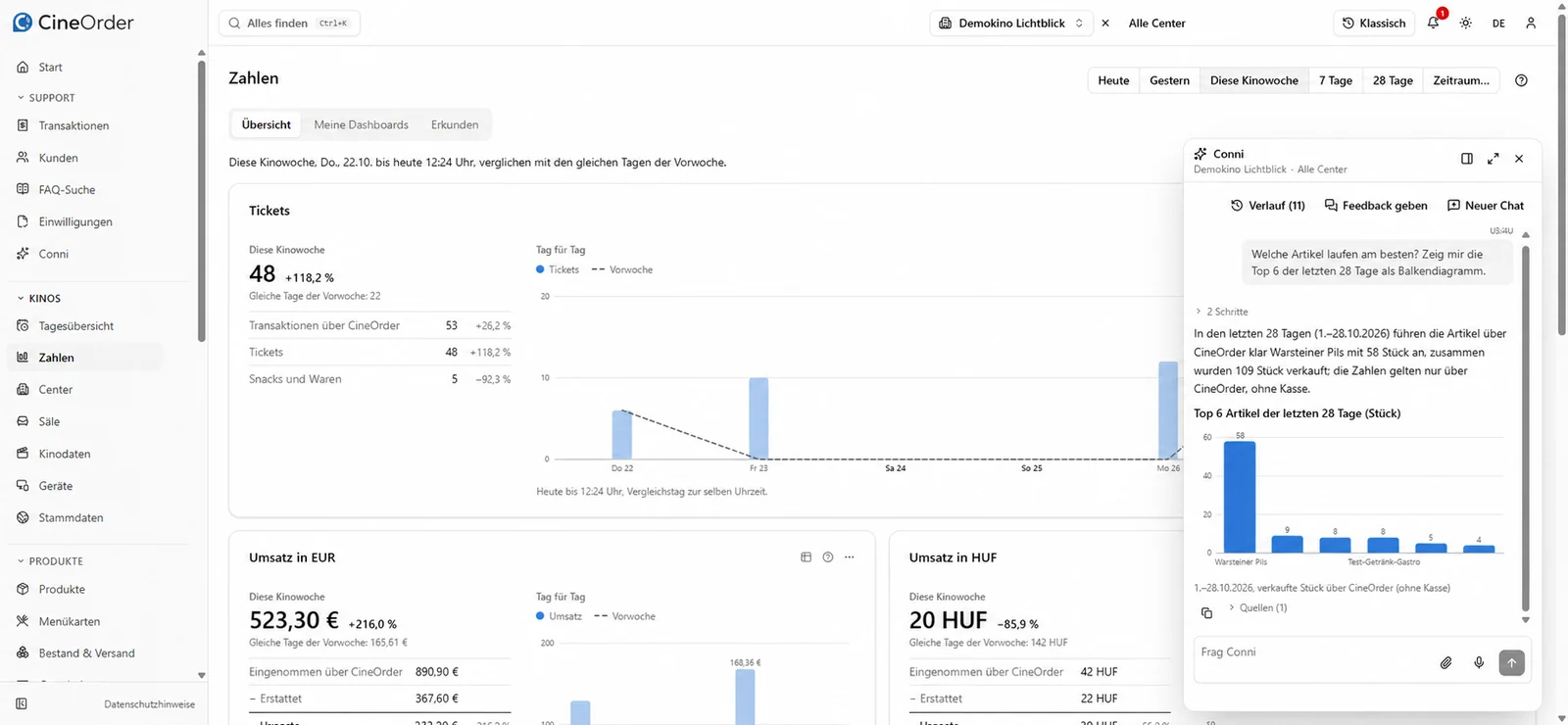This screenshot has width=1568, height=725.
Task: Go to Kunden in the sidebar
Action: [58, 158]
